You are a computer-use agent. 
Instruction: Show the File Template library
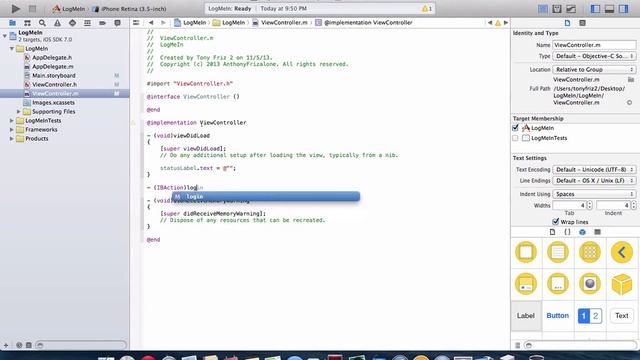[552, 232]
